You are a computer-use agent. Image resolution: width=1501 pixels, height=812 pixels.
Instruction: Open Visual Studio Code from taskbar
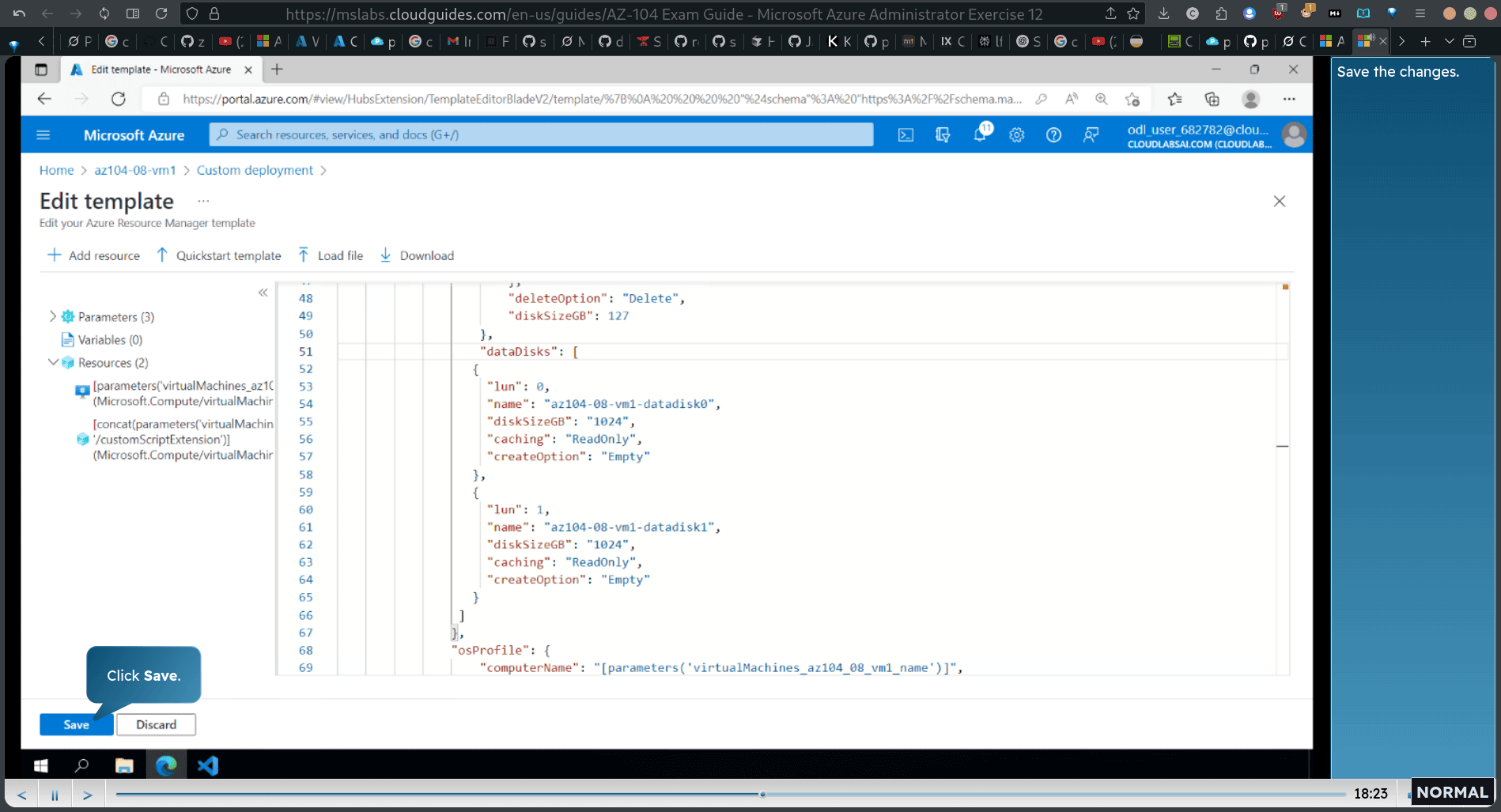point(208,765)
